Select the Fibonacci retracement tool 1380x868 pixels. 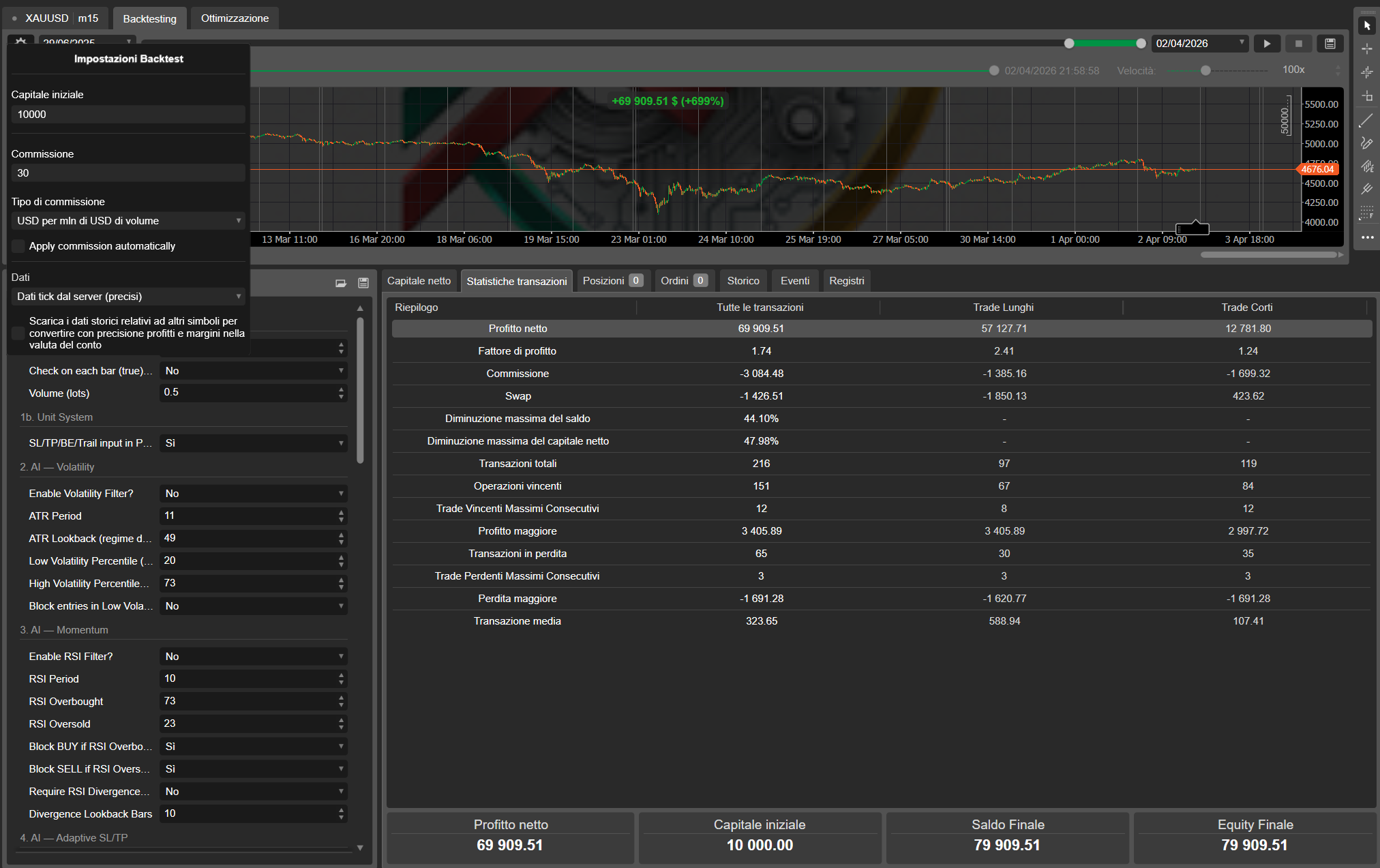tap(1366, 213)
